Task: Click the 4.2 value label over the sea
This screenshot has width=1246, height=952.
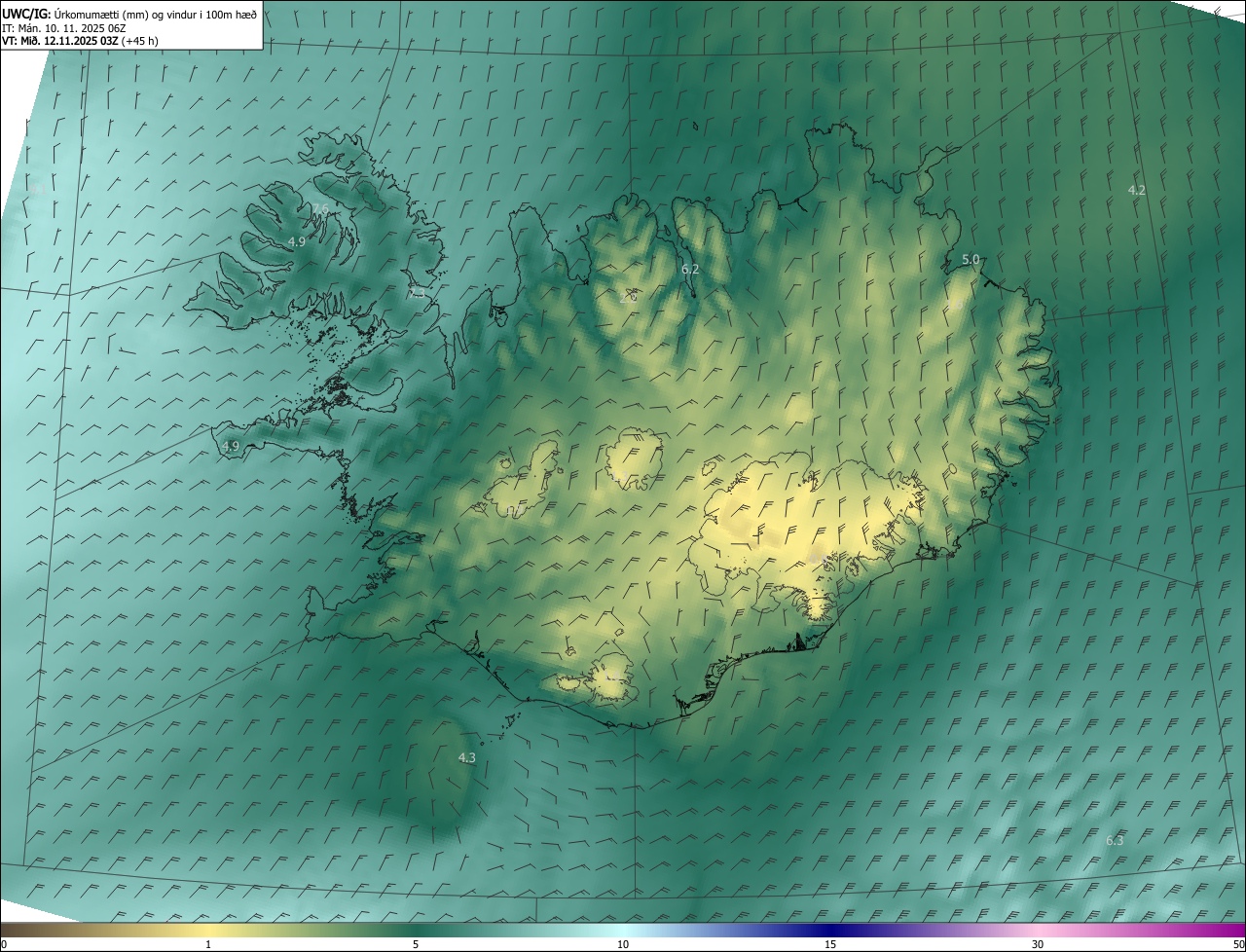Action: tap(1136, 190)
